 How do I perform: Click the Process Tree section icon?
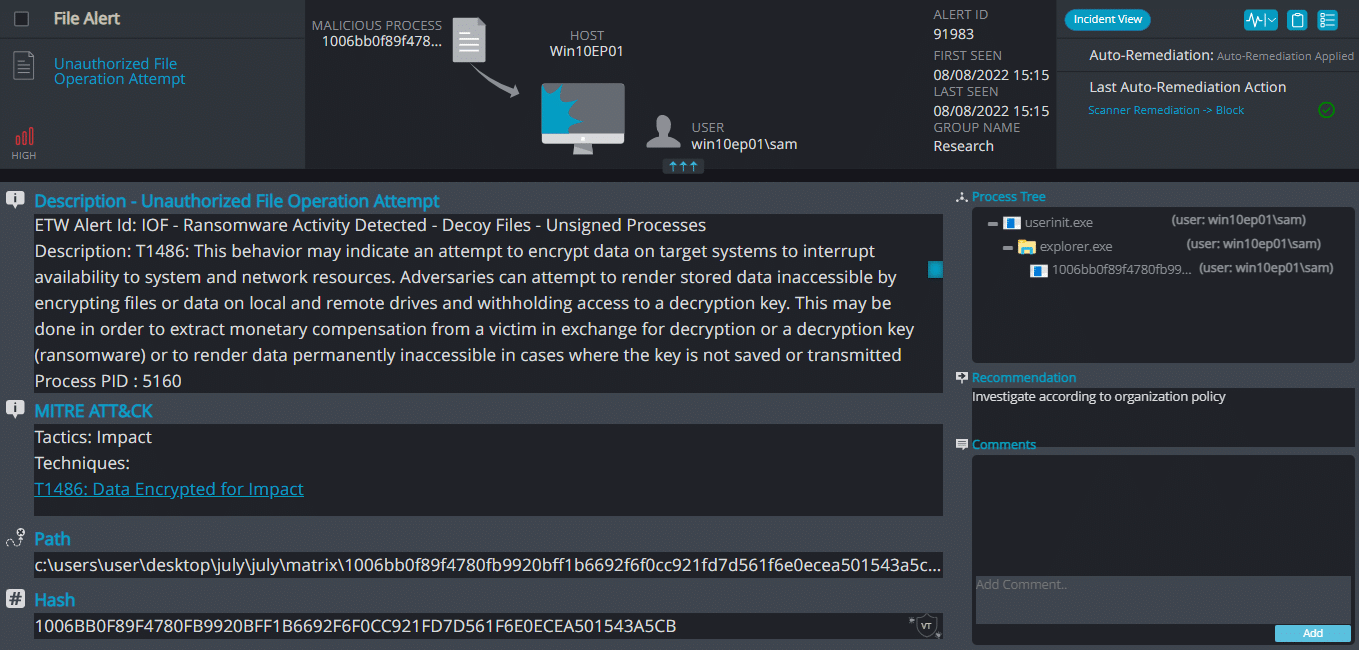click(962, 197)
